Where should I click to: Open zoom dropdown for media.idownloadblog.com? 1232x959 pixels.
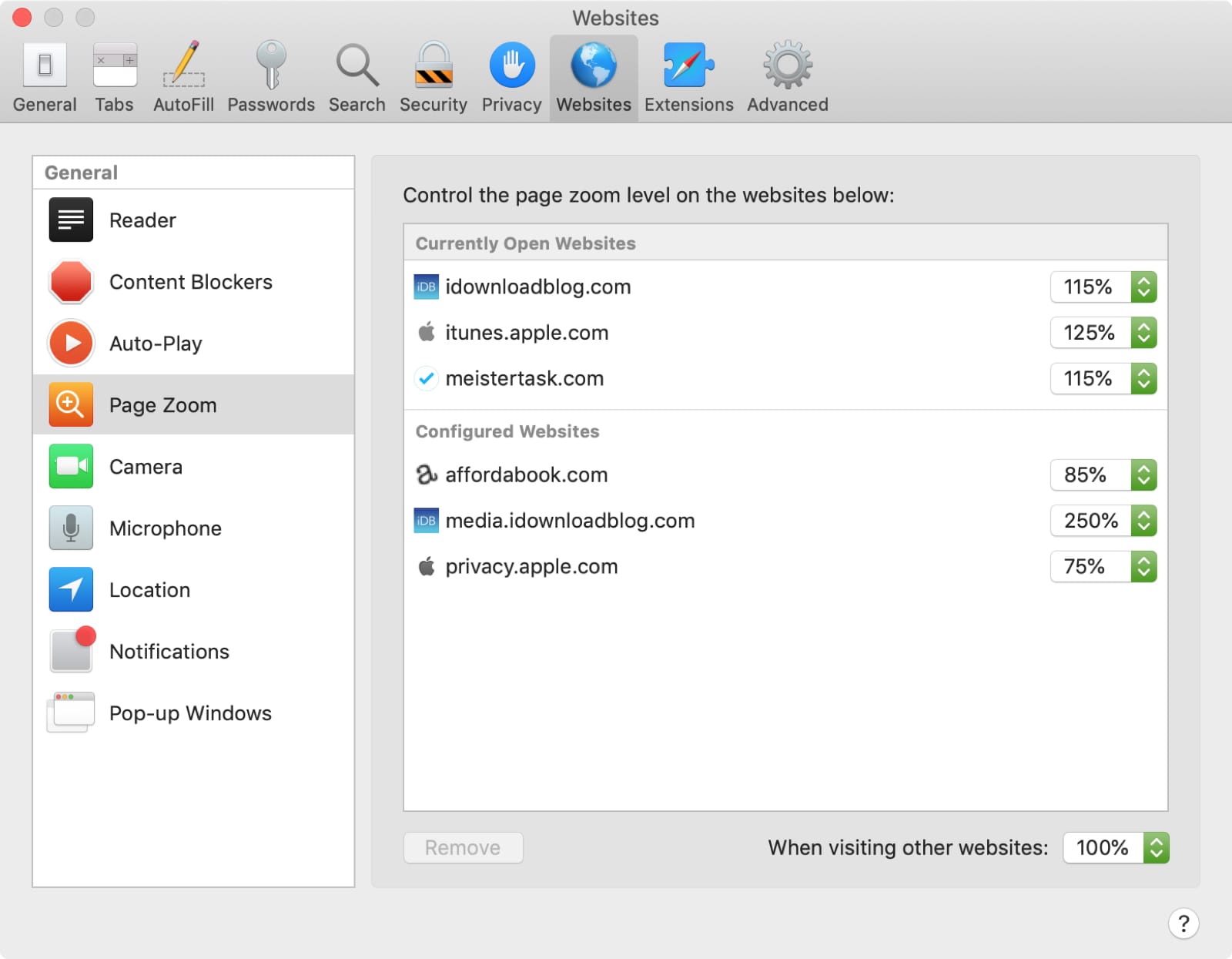(x=1103, y=521)
